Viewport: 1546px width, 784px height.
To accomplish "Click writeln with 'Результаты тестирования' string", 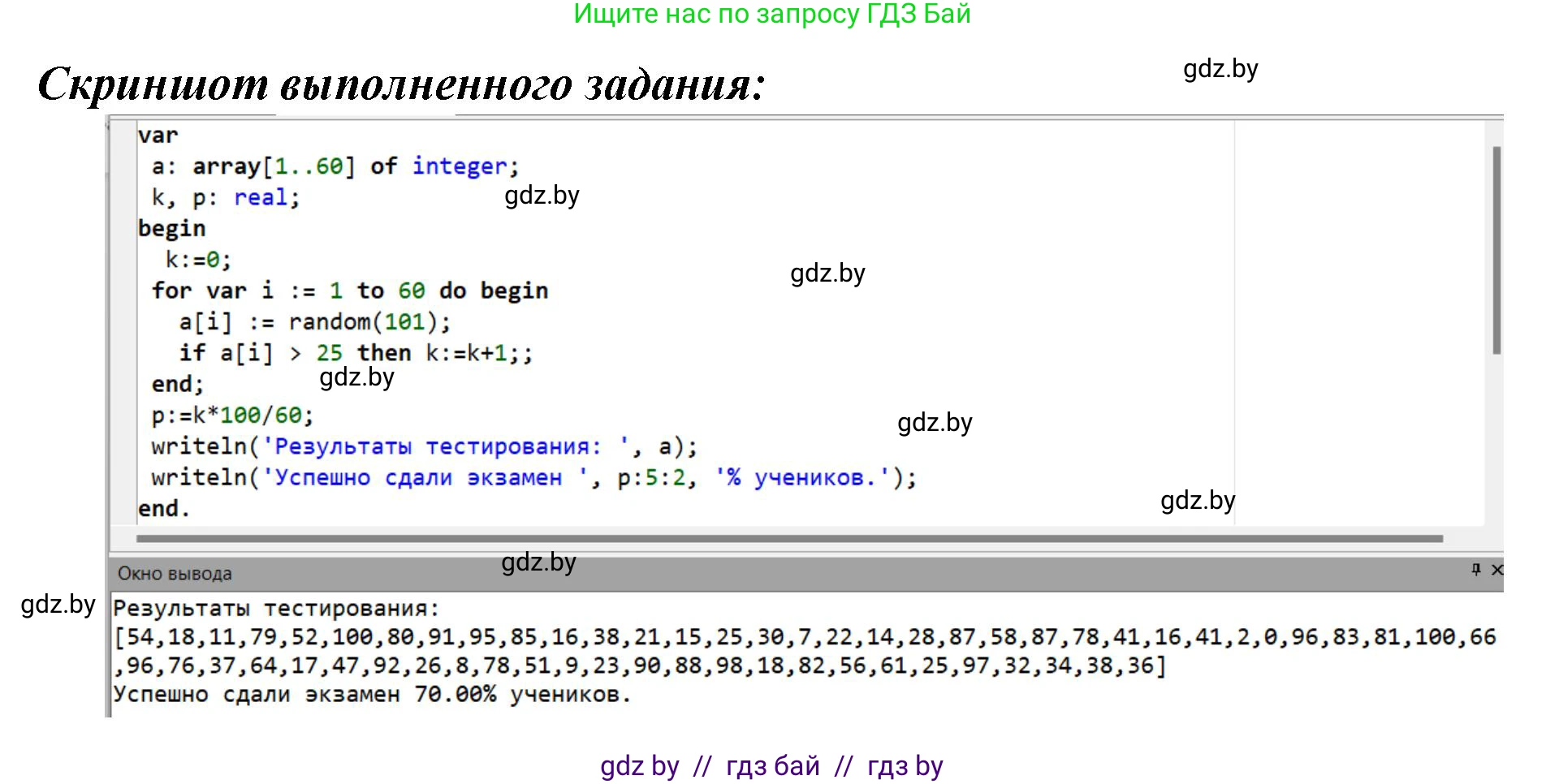I will pos(423,446).
